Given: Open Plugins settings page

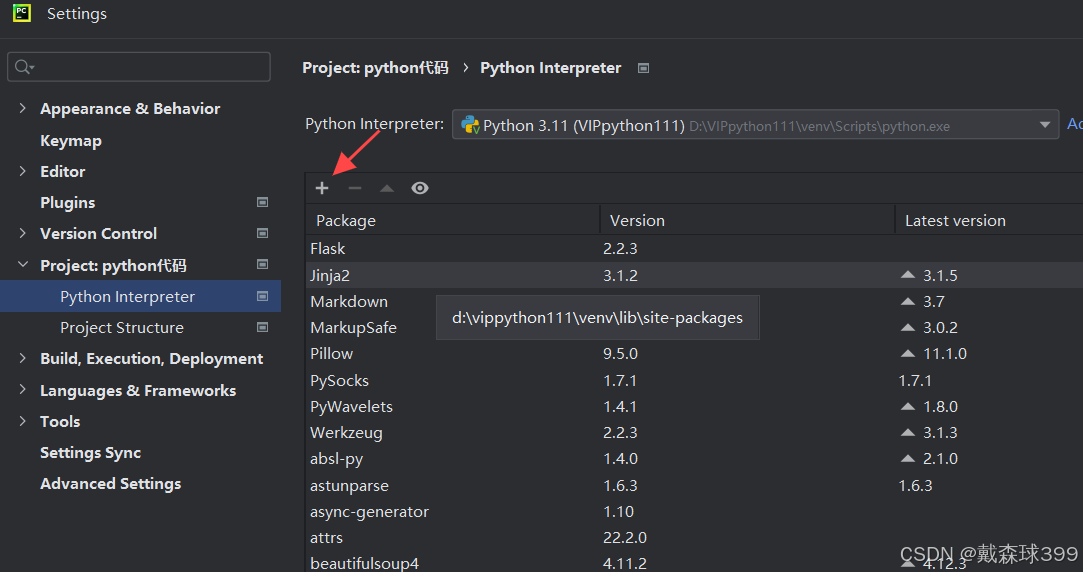Looking at the screenshot, I should coord(68,202).
